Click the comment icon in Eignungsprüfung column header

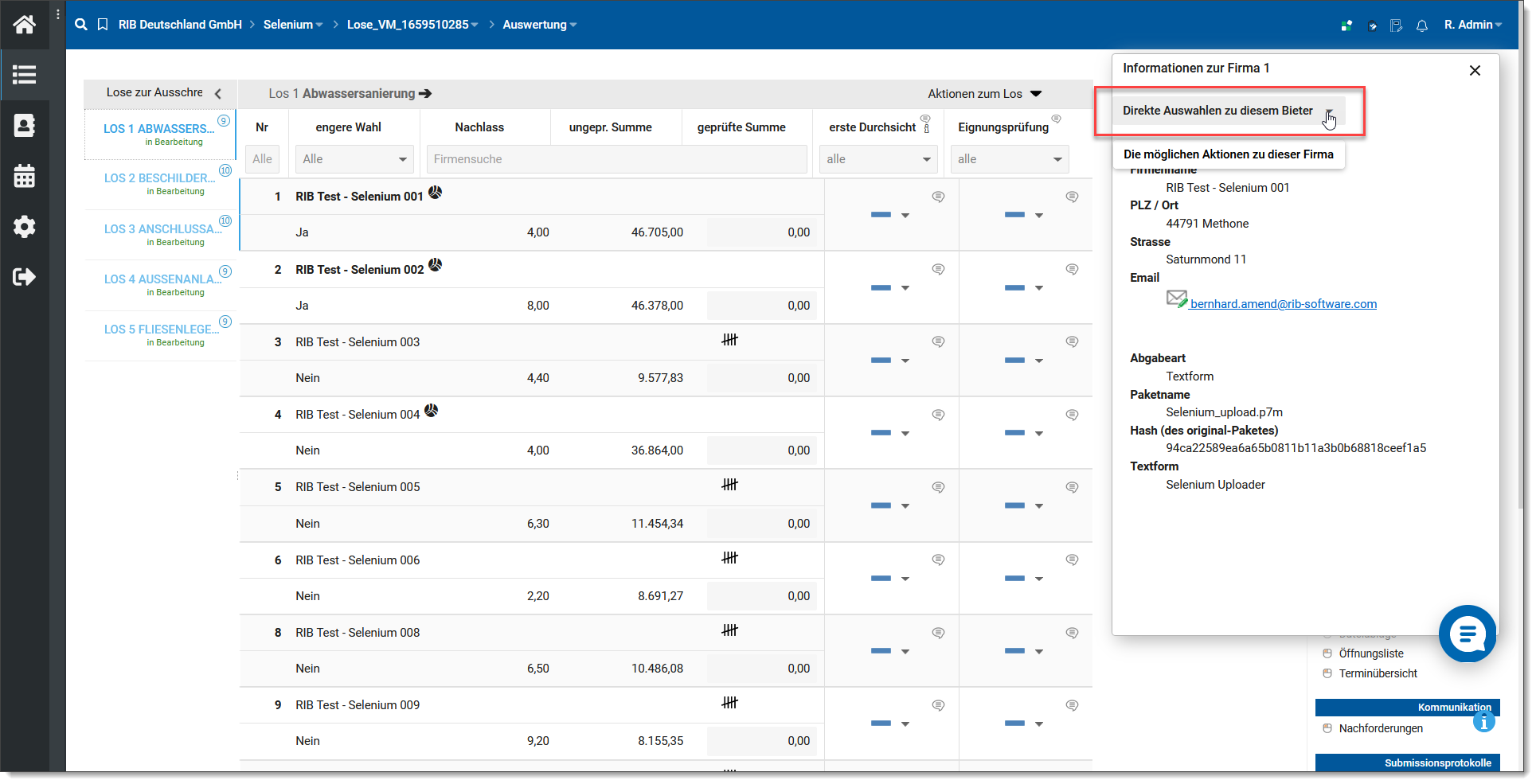1057,119
